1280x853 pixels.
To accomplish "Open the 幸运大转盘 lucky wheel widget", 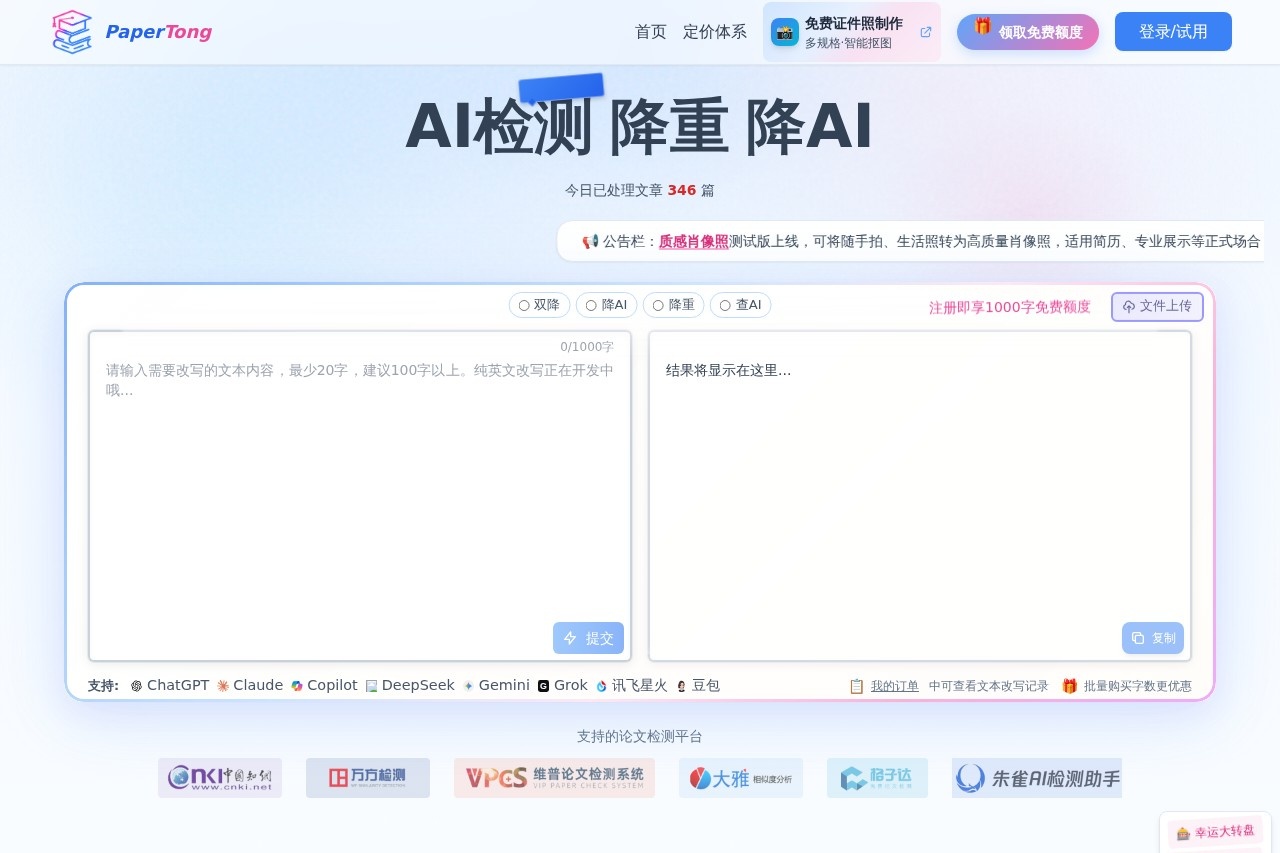I will tap(1216, 831).
